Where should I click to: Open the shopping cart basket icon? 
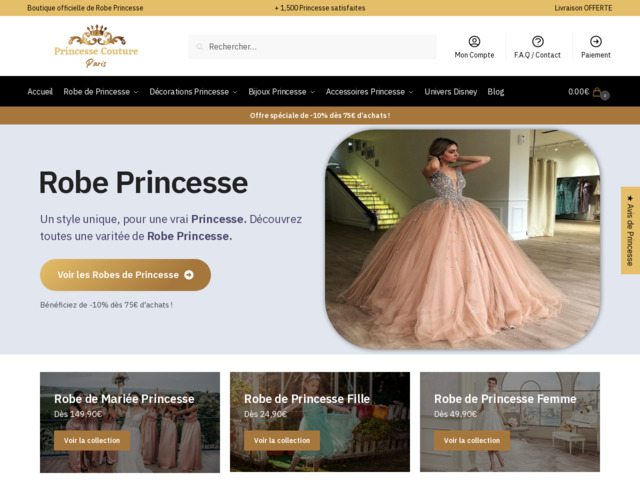[x=598, y=92]
